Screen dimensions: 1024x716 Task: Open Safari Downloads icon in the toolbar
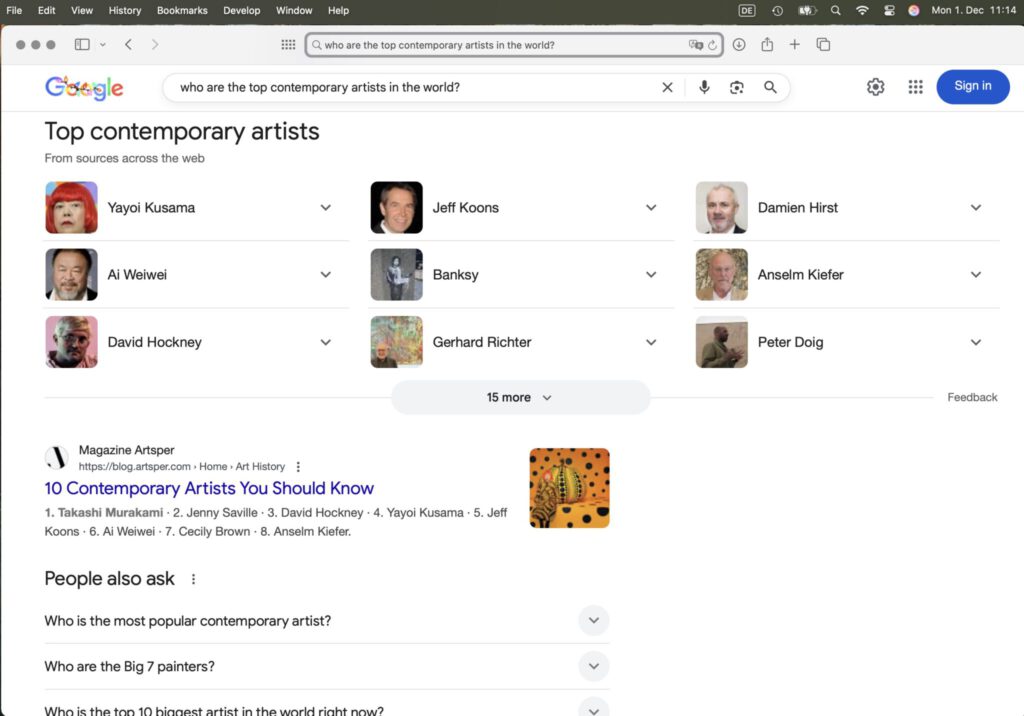(738, 44)
